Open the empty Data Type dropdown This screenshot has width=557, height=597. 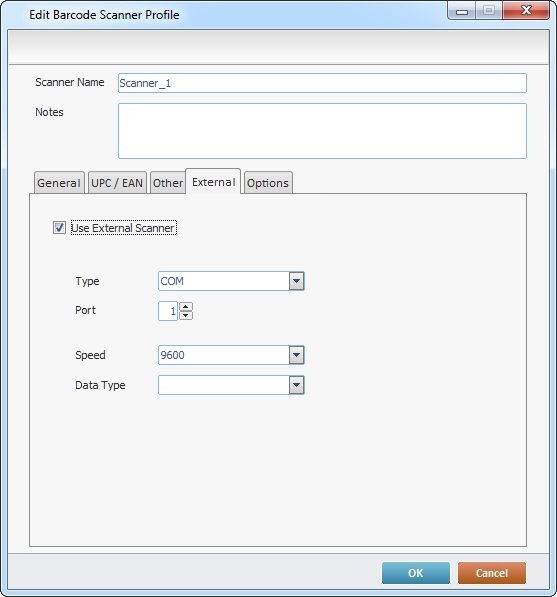(x=231, y=385)
